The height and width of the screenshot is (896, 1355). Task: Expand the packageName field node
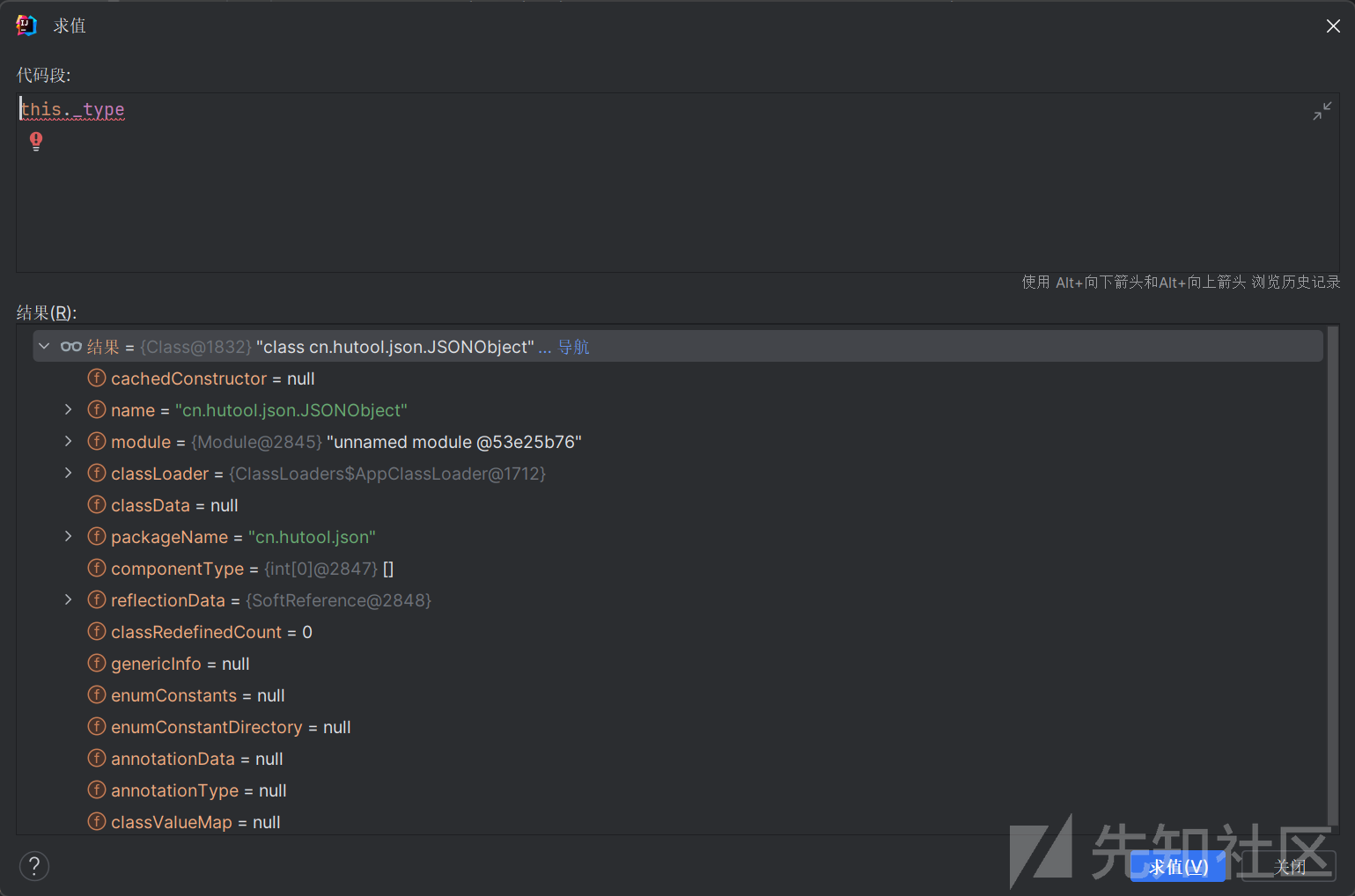[68, 537]
